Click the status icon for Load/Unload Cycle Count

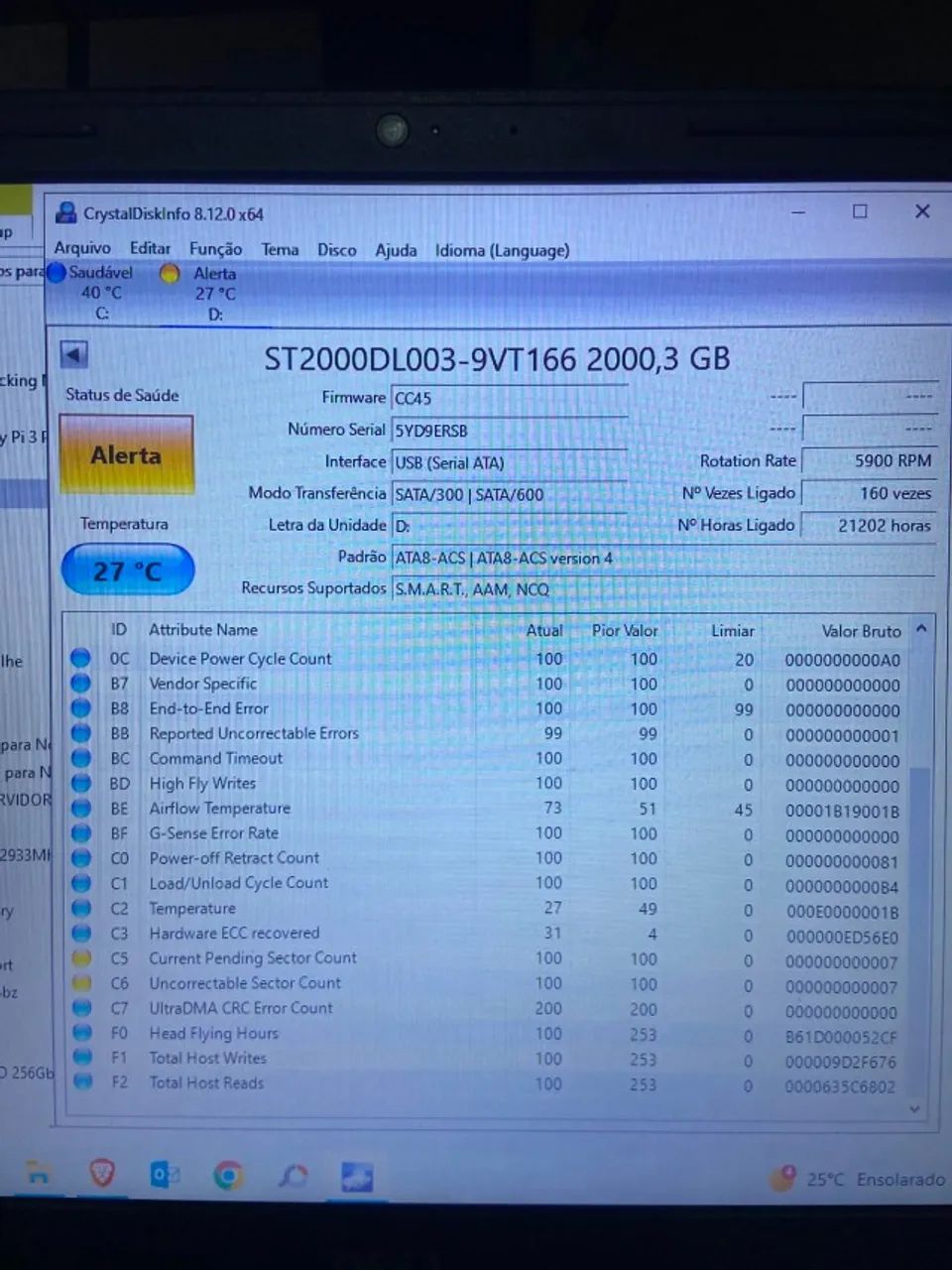coord(81,882)
